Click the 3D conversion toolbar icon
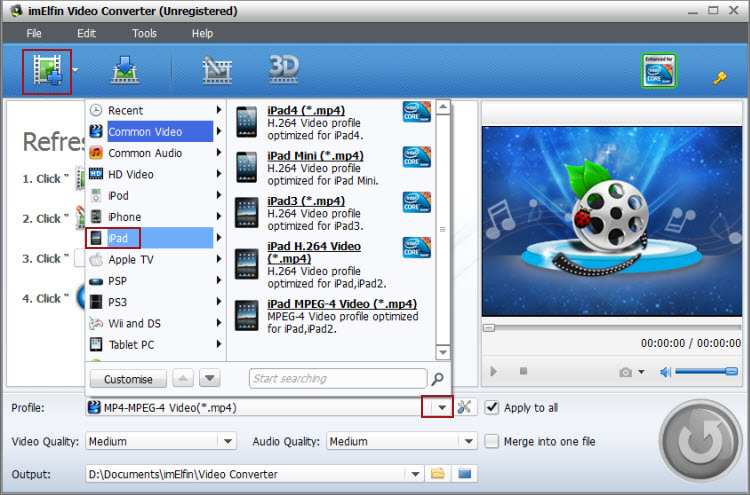The width and height of the screenshot is (750, 495). click(x=284, y=69)
